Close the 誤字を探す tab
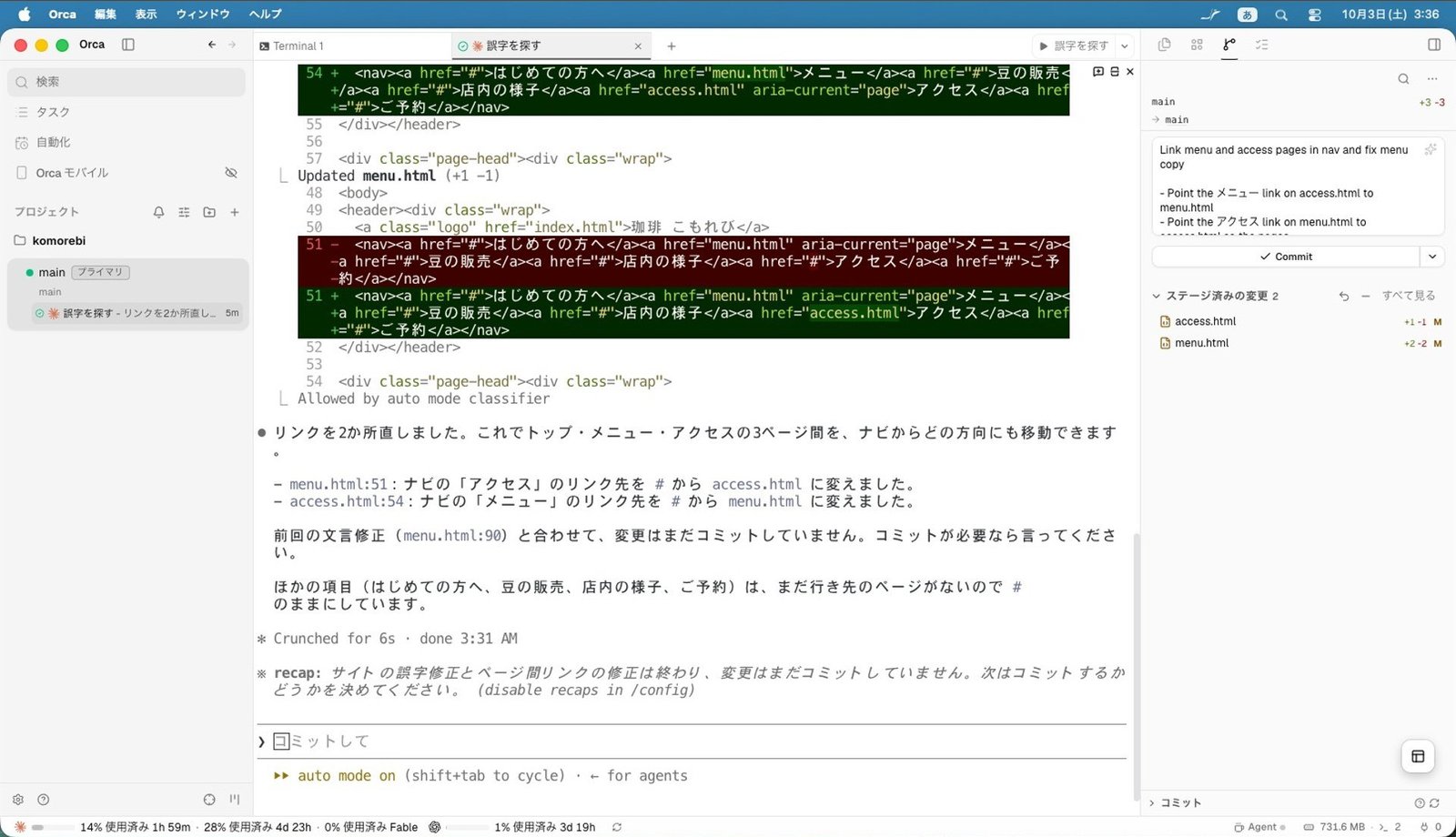The image size is (1456, 837). (x=638, y=46)
